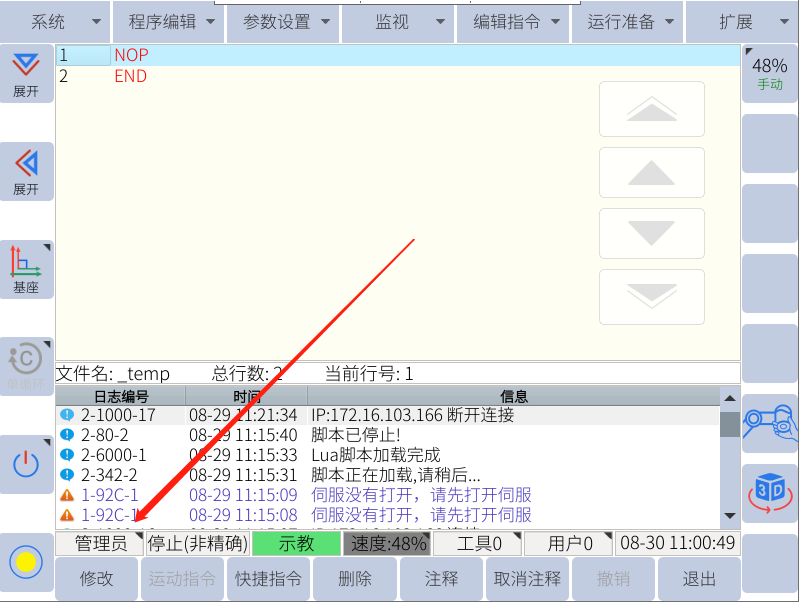Viewport: 799px width, 602px height.
Task: Click the 修改 button
Action: pyautogui.click(x=96, y=579)
